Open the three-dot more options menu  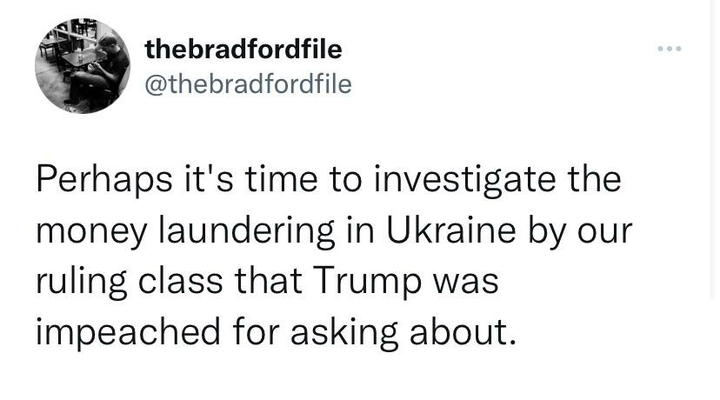pyautogui.click(x=670, y=48)
